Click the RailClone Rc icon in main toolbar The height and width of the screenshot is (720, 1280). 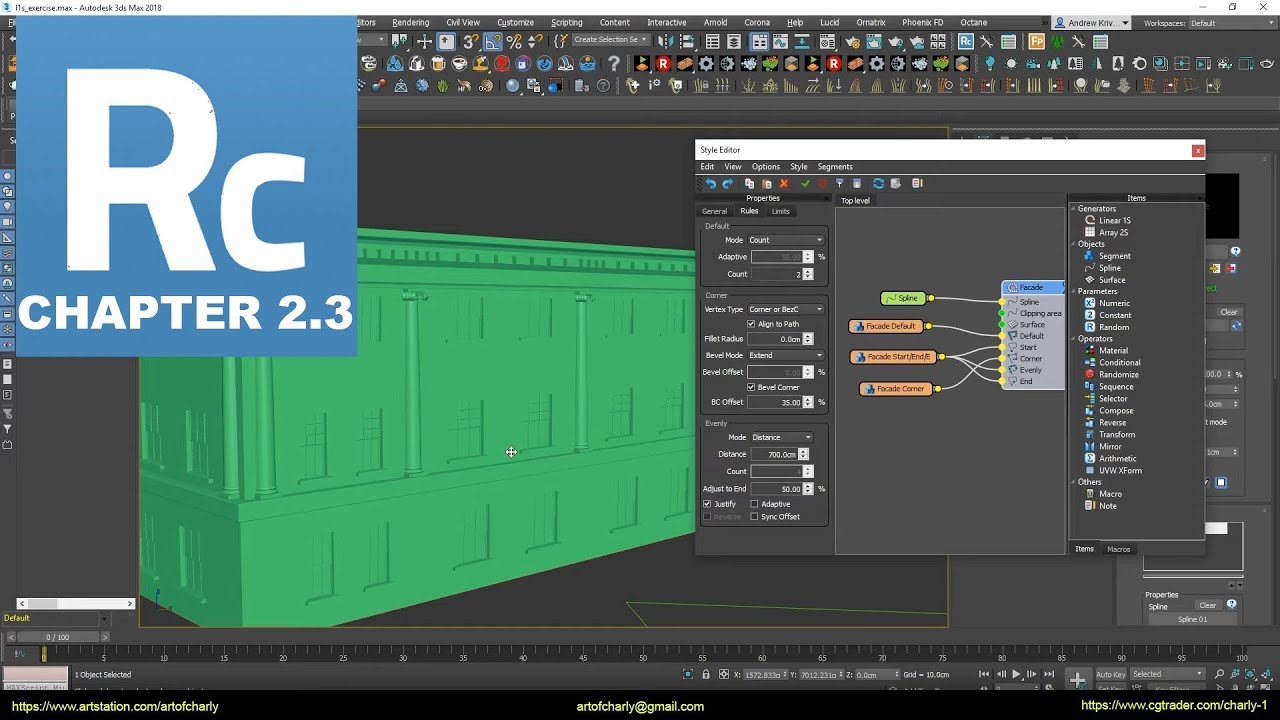point(966,42)
